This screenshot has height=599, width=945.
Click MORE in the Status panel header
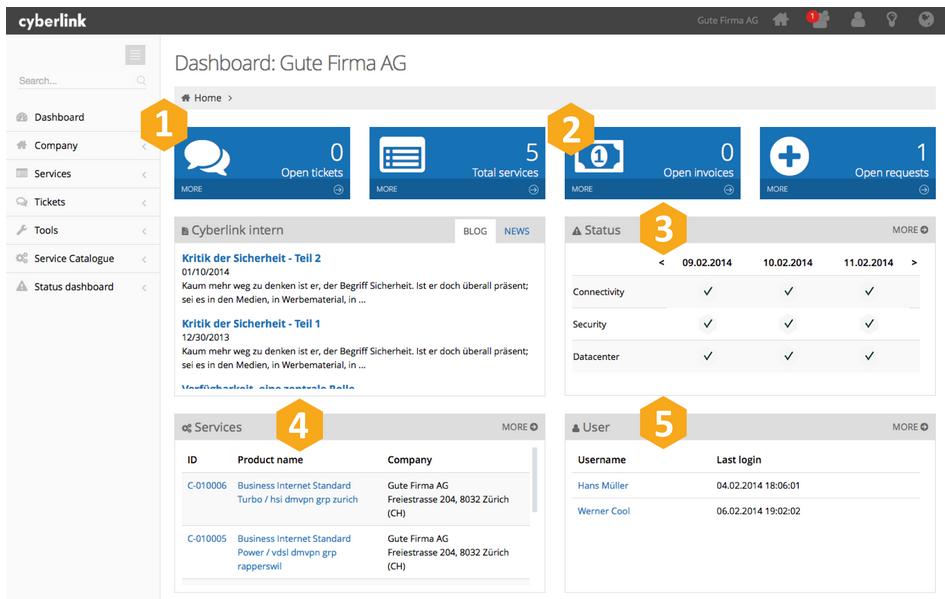click(910, 230)
